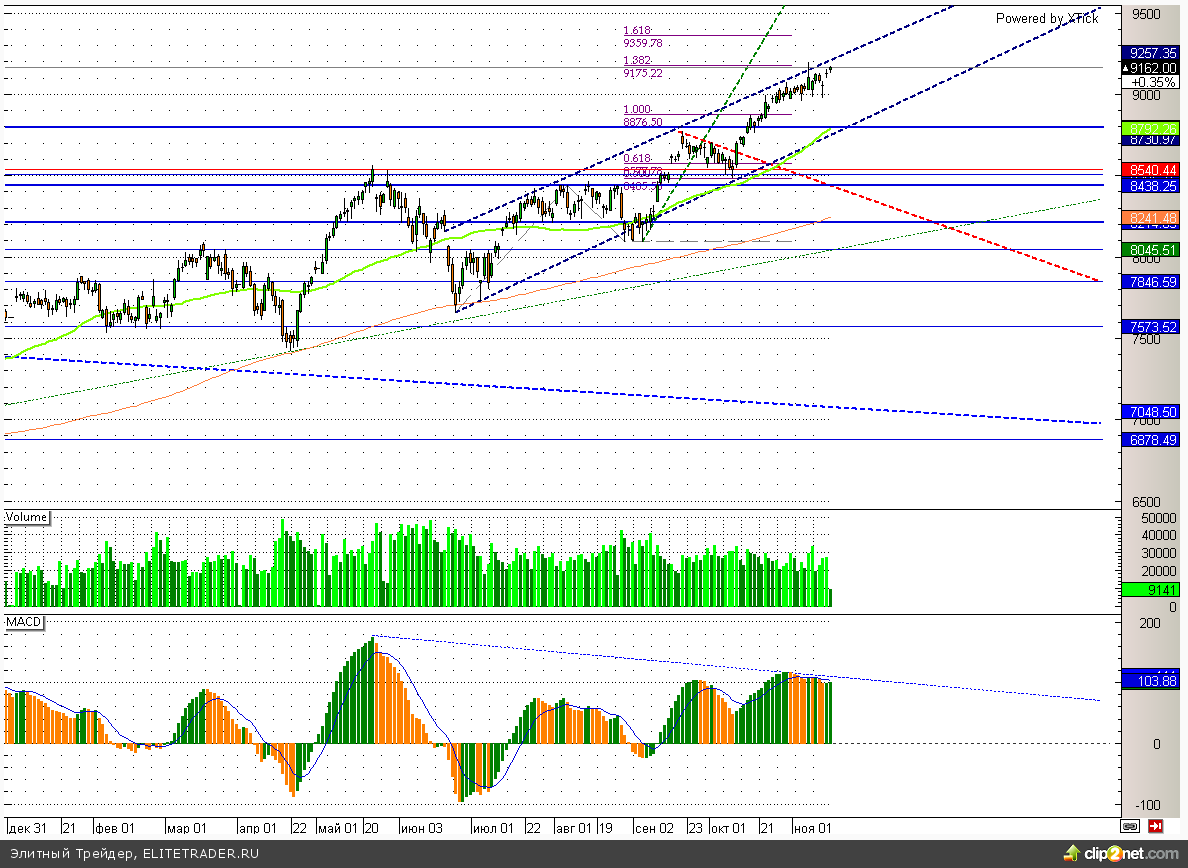Click the дек 31 date on time axis

[x=27, y=828]
